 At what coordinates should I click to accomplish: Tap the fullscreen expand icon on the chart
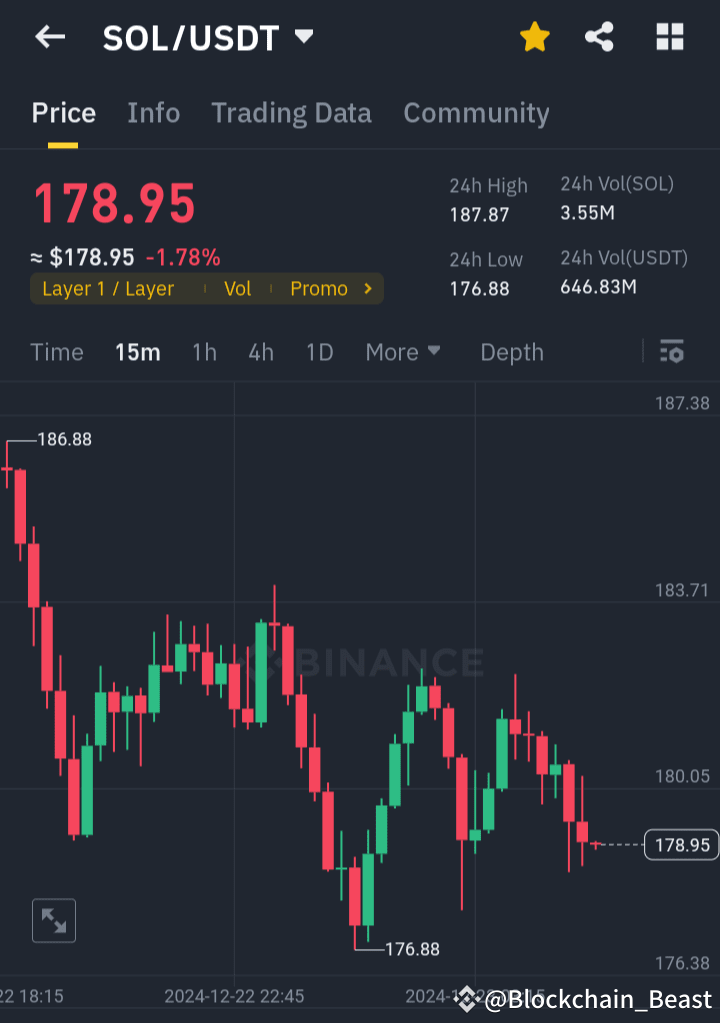click(53, 920)
